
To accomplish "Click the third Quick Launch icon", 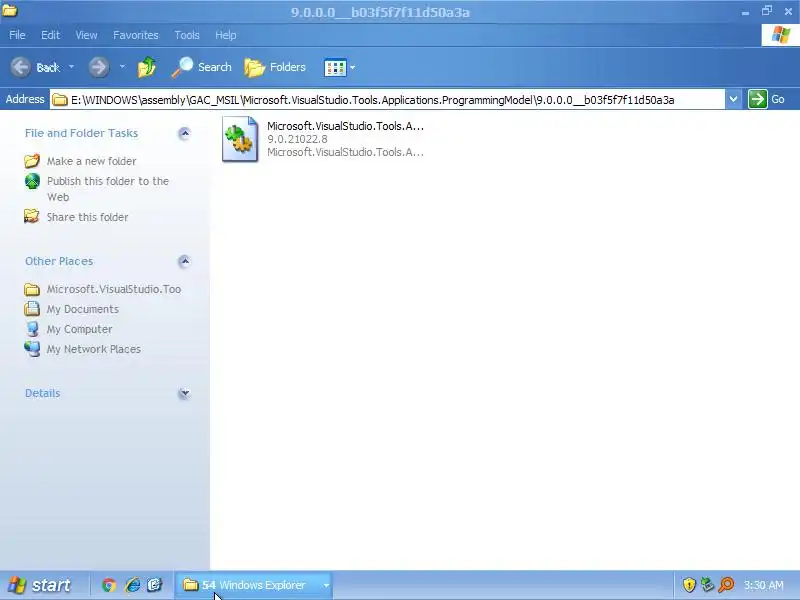I will (x=155, y=585).
